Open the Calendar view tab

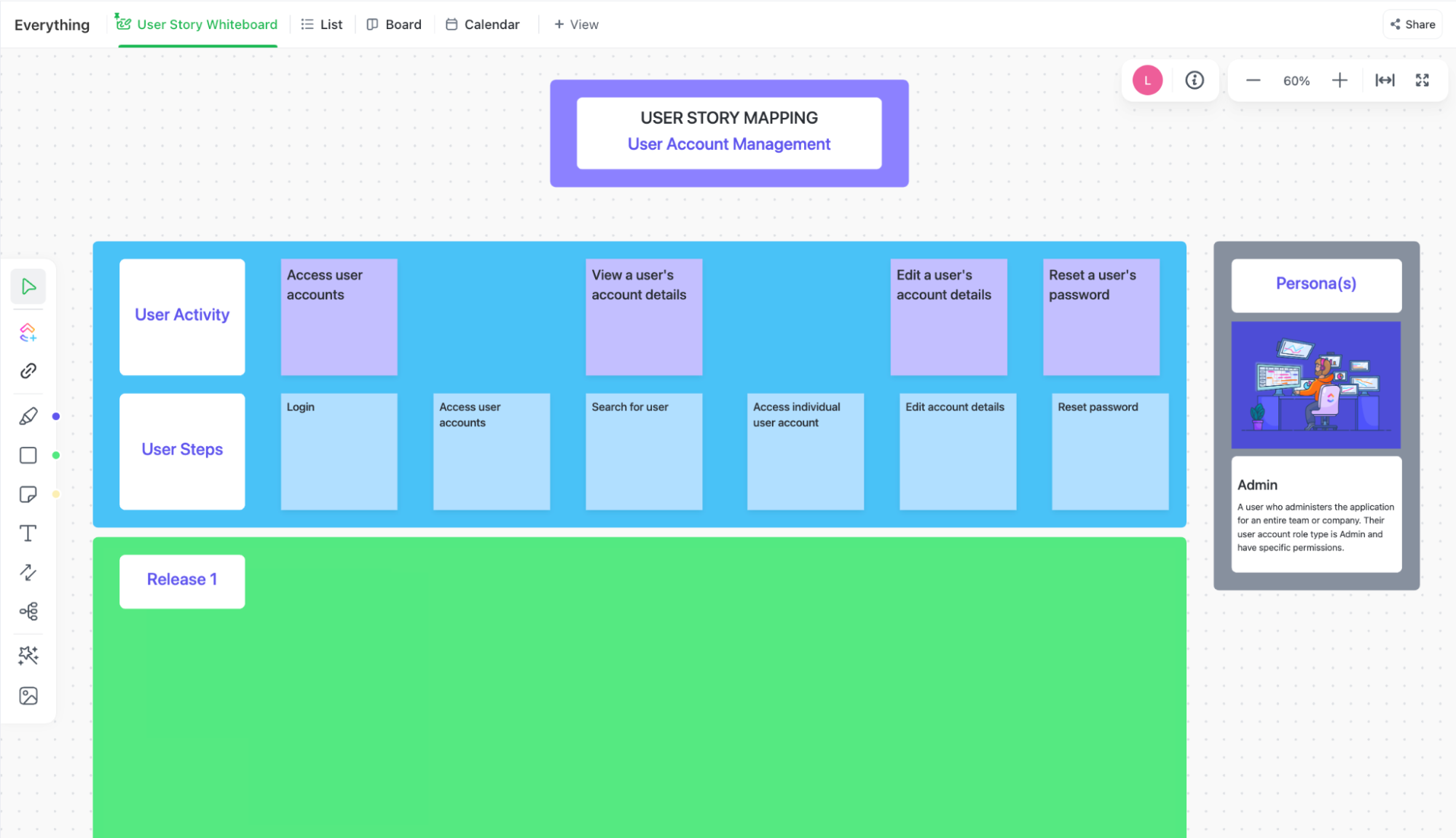tap(483, 25)
